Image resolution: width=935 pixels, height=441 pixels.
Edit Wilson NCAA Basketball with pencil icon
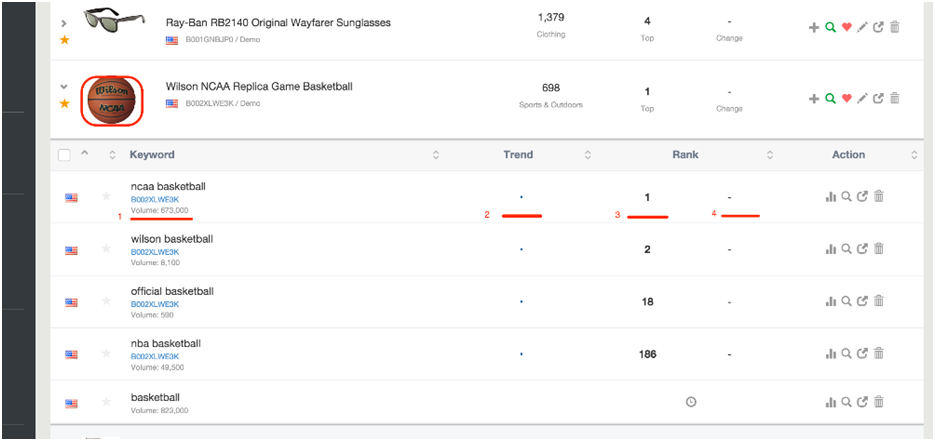pyautogui.click(x=862, y=98)
